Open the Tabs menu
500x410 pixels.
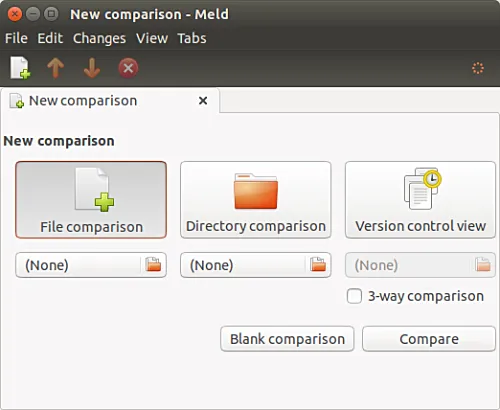pos(192,38)
